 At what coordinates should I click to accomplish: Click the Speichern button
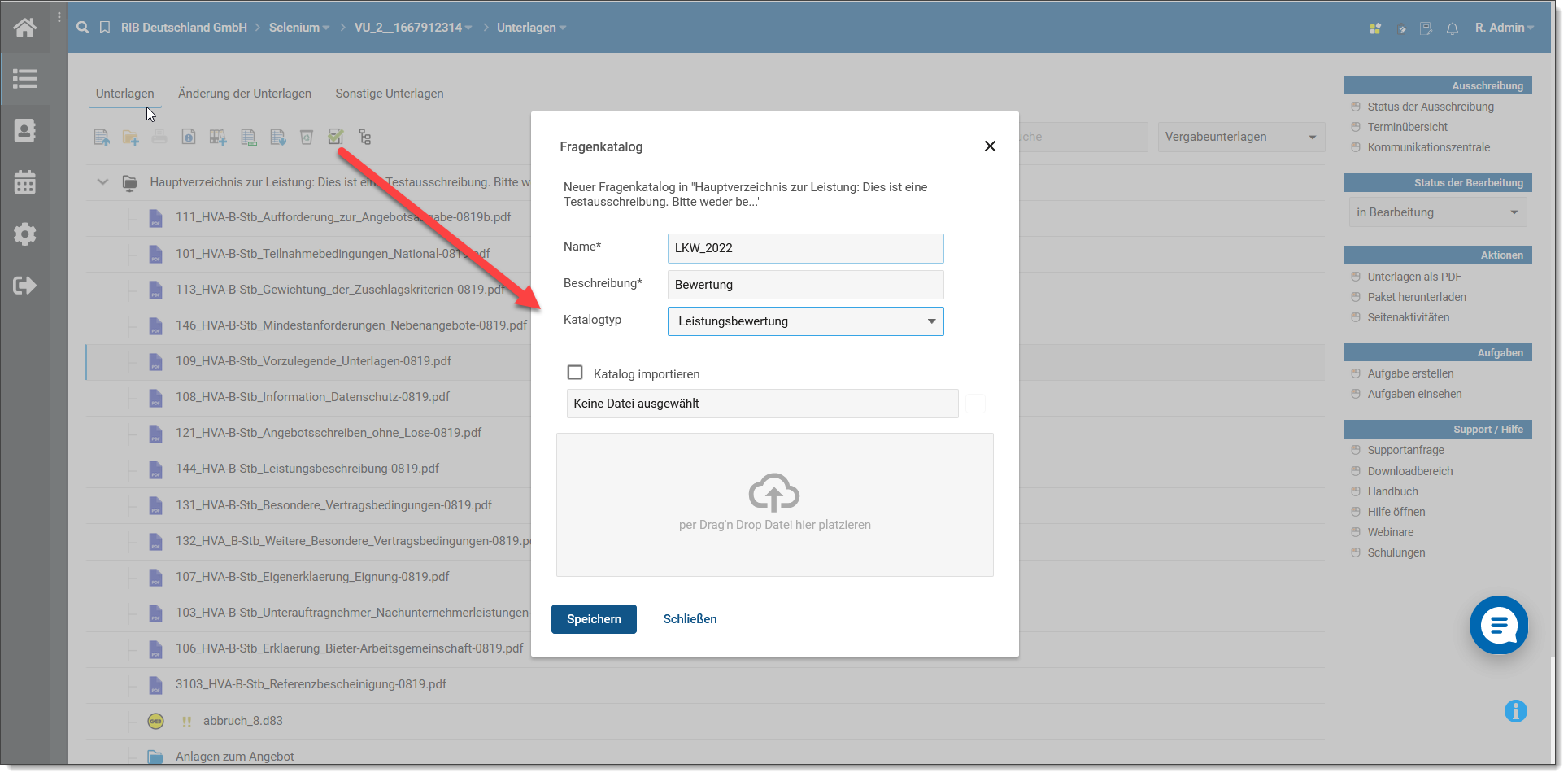594,619
